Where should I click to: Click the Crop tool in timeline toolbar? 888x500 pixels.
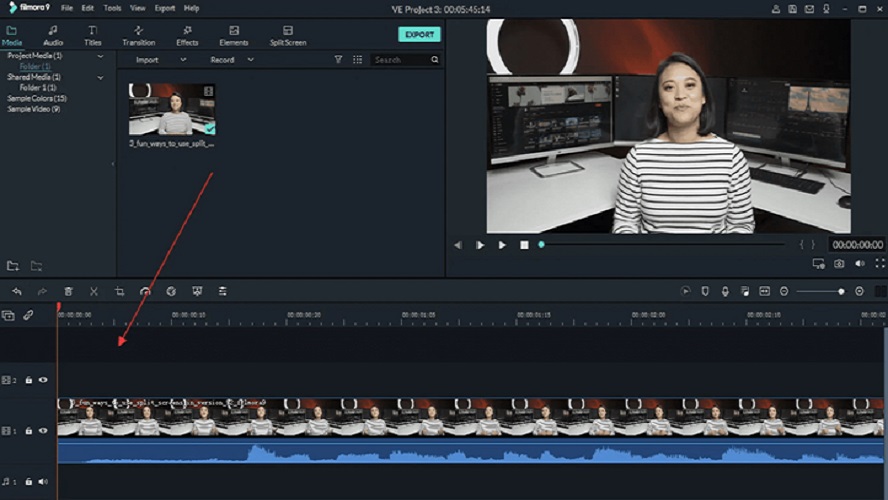coord(120,291)
